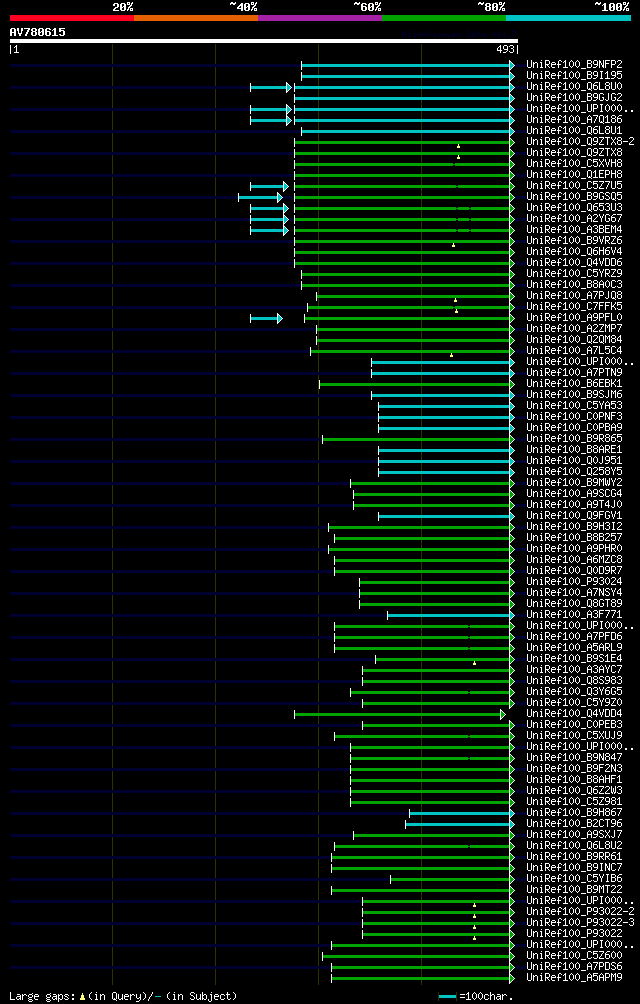Click the white query sequence bar
Image resolution: width=640 pixels, height=1004 pixels.
(x=264, y=41)
